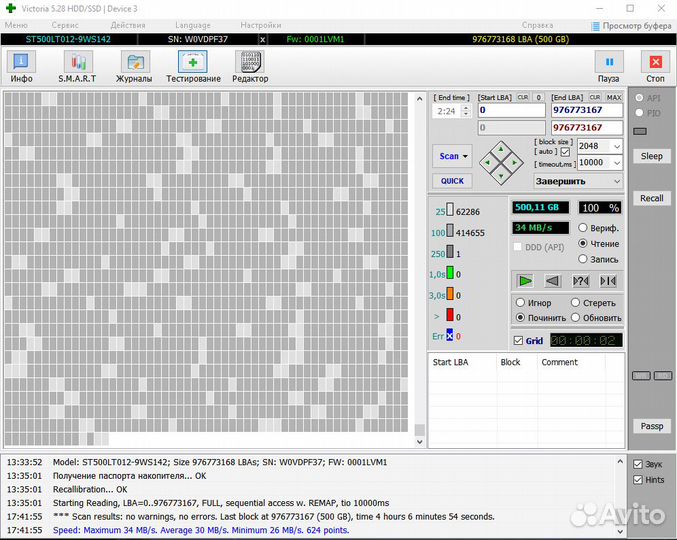Open the S.M.A.R.T attributes view
The width and height of the screenshot is (677, 540).
(x=75, y=66)
